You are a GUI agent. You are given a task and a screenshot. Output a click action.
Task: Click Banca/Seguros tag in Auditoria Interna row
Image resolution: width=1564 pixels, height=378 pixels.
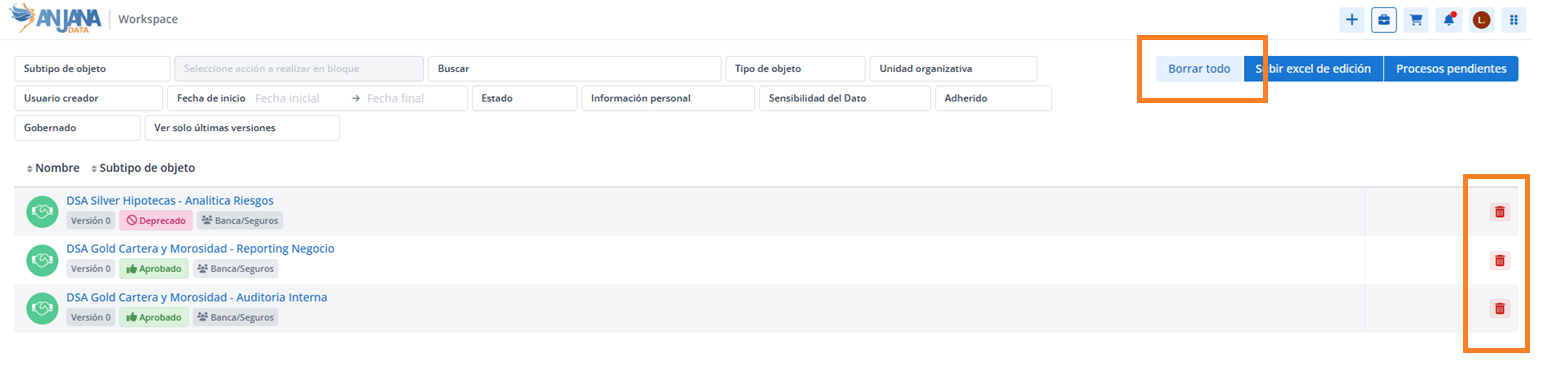[x=235, y=317]
